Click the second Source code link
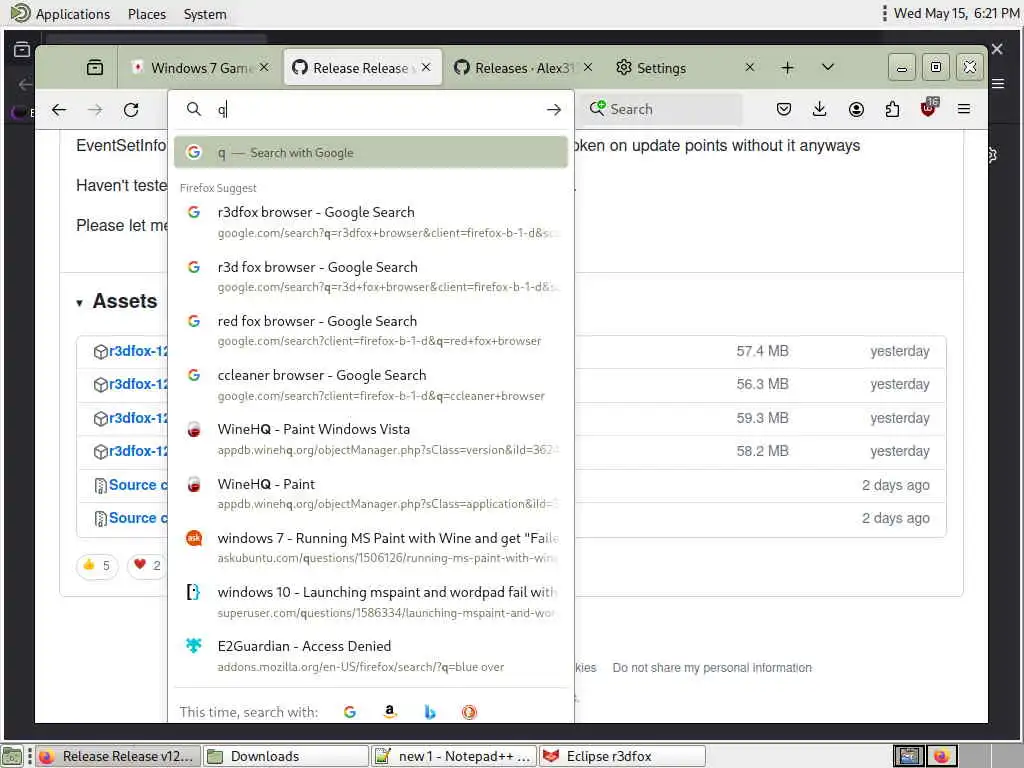1024x768 pixels. tap(138, 518)
